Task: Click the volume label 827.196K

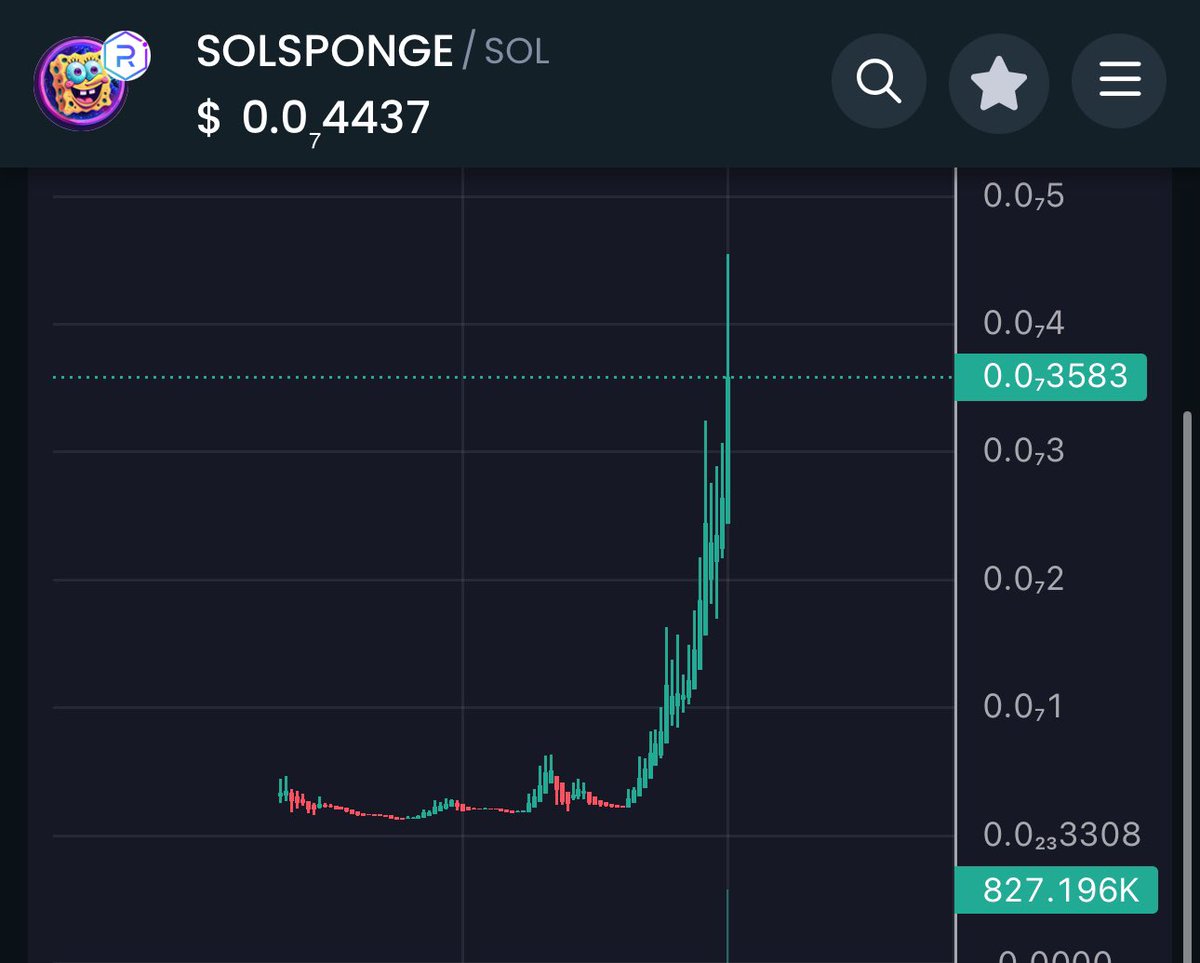Action: coord(1057,889)
